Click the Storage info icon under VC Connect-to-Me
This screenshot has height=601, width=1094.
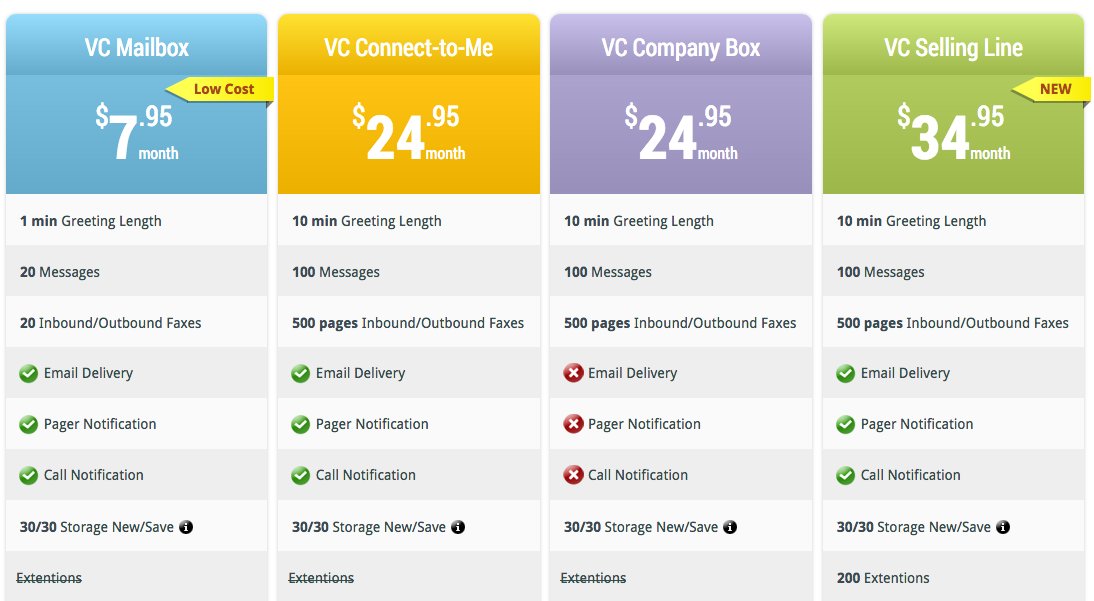(458, 527)
